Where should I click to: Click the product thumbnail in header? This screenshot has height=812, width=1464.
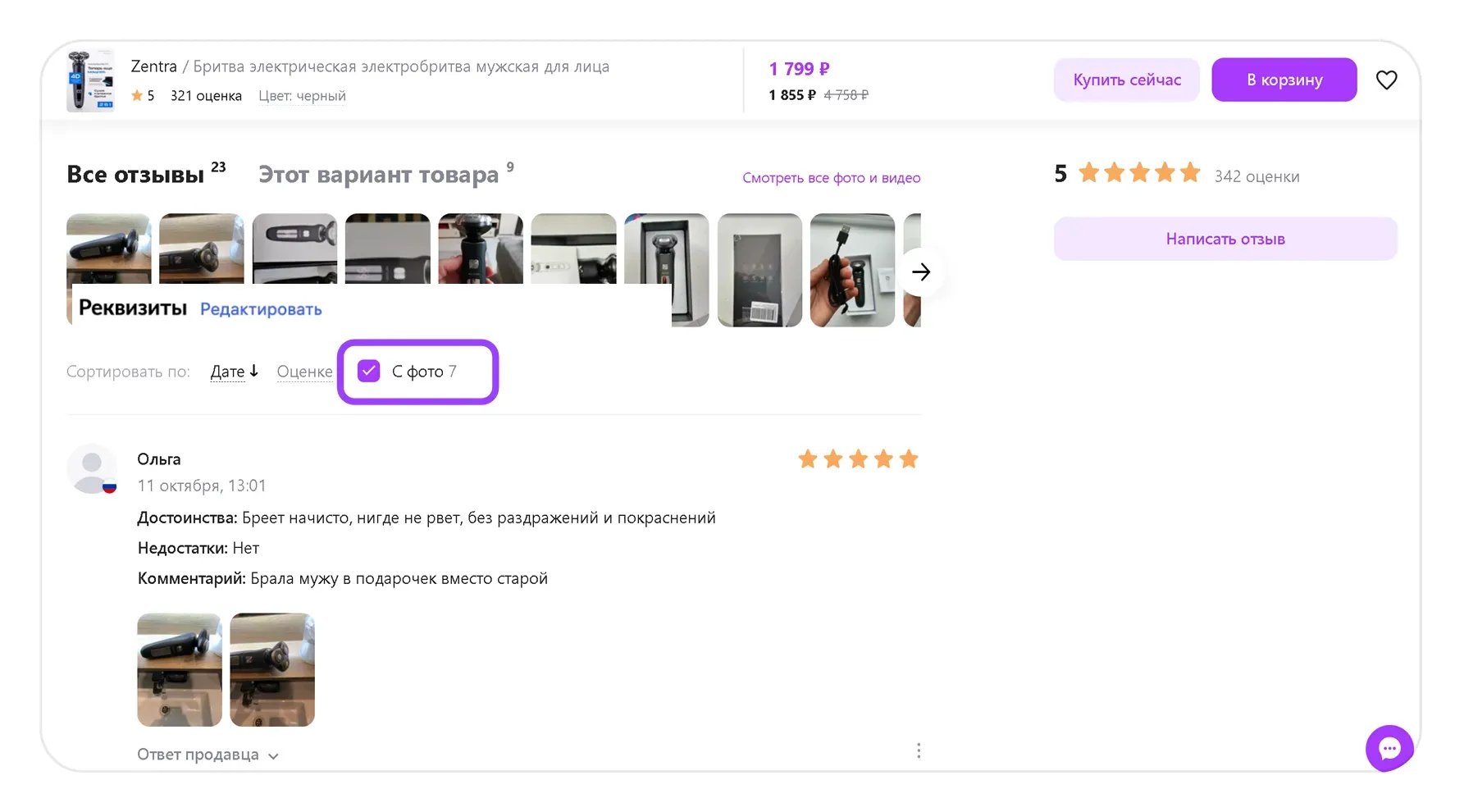(x=90, y=80)
